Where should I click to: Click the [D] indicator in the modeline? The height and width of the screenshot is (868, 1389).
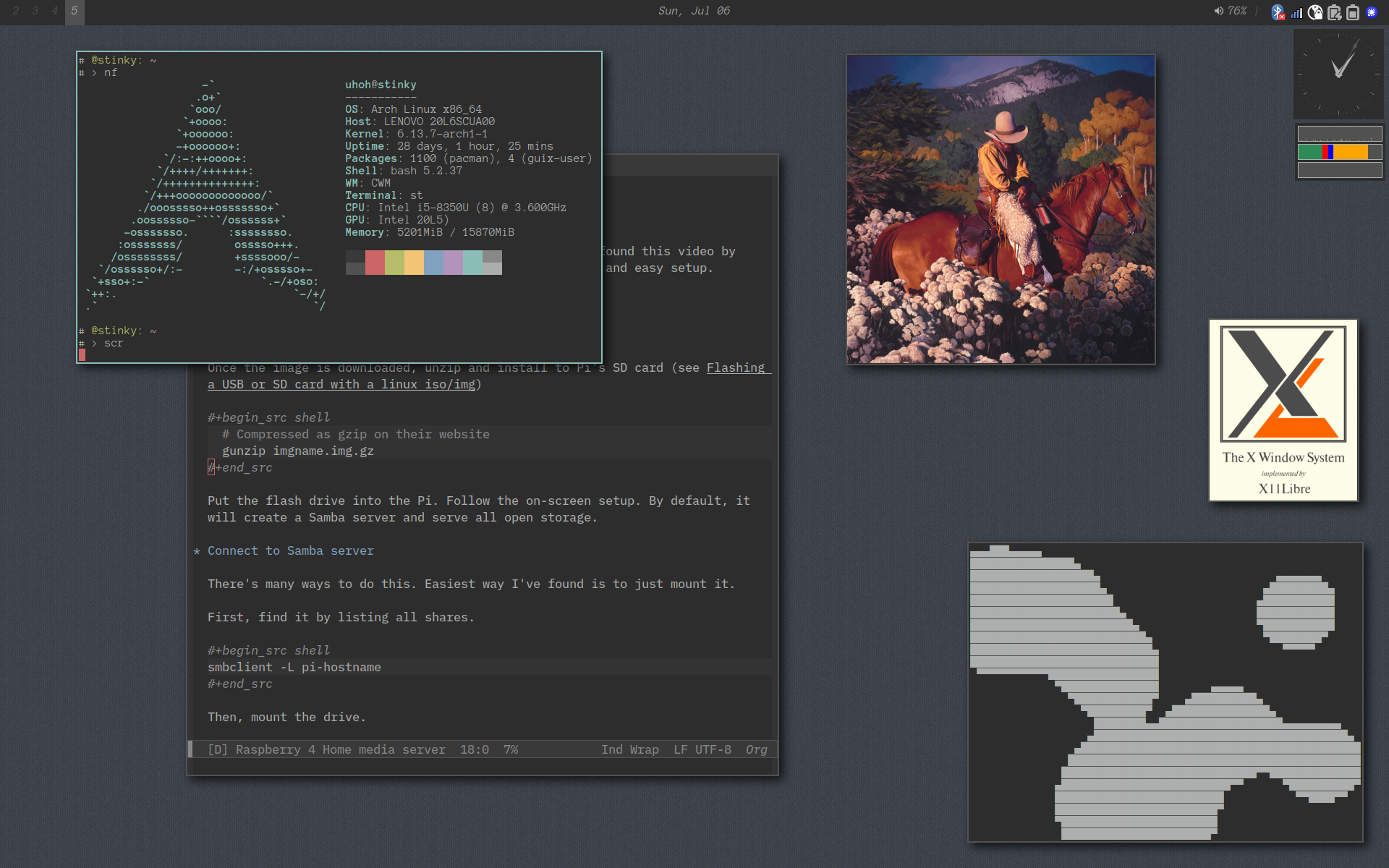coord(218,749)
